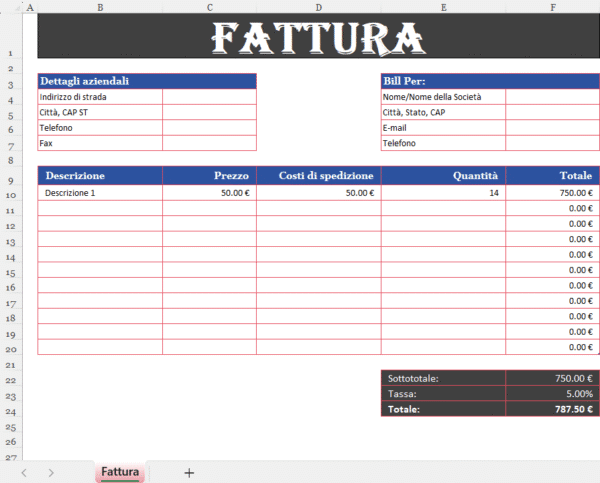The height and width of the screenshot is (483, 600).
Task: Go to previous sheet with left arrow
Action: (24, 473)
